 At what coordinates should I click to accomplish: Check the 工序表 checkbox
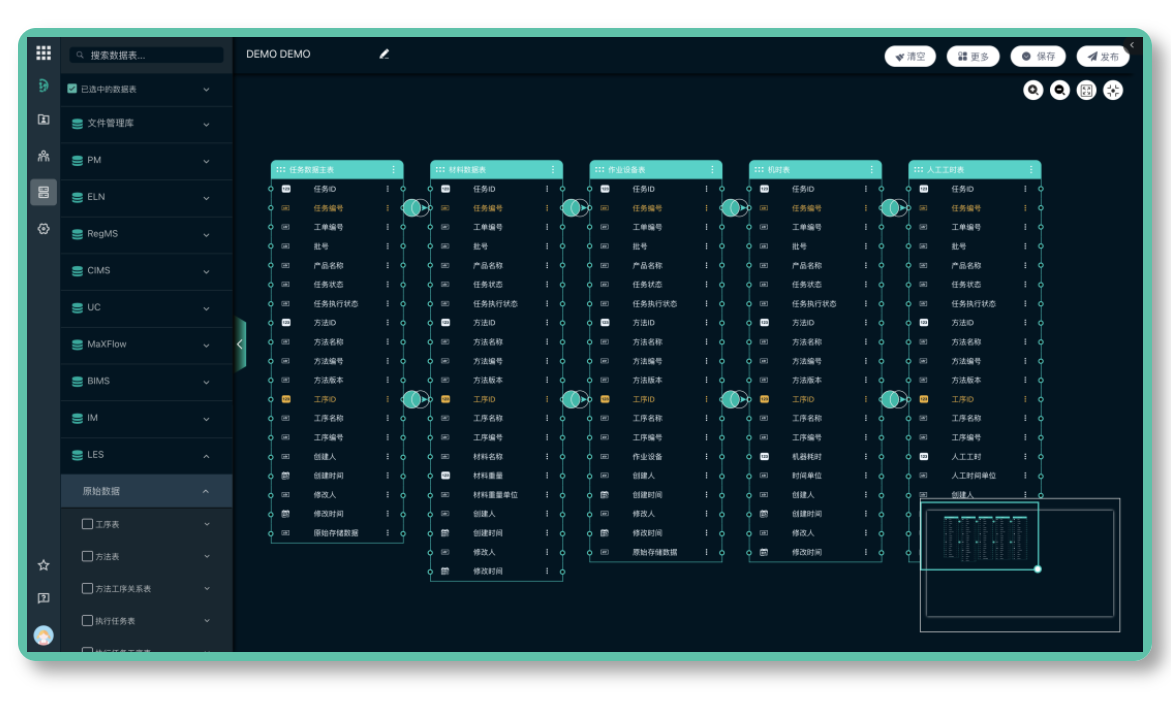pos(87,524)
